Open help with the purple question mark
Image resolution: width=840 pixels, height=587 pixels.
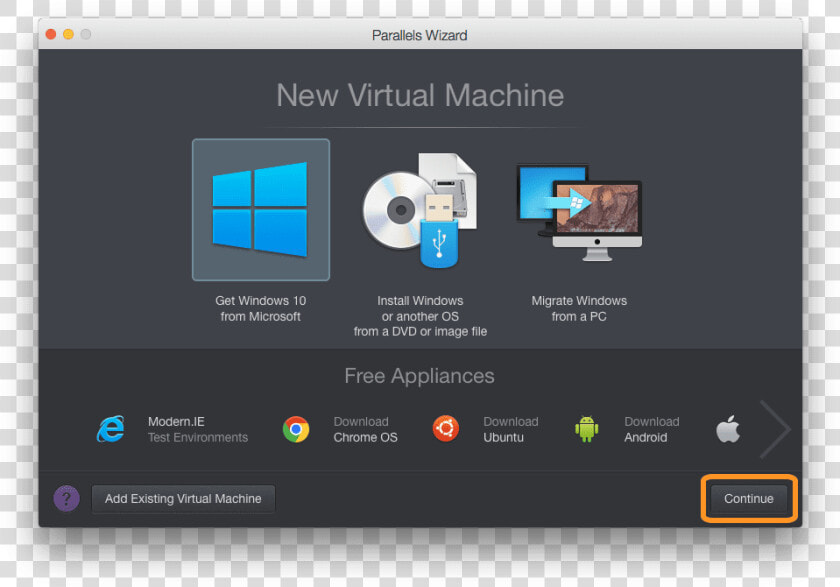67,499
